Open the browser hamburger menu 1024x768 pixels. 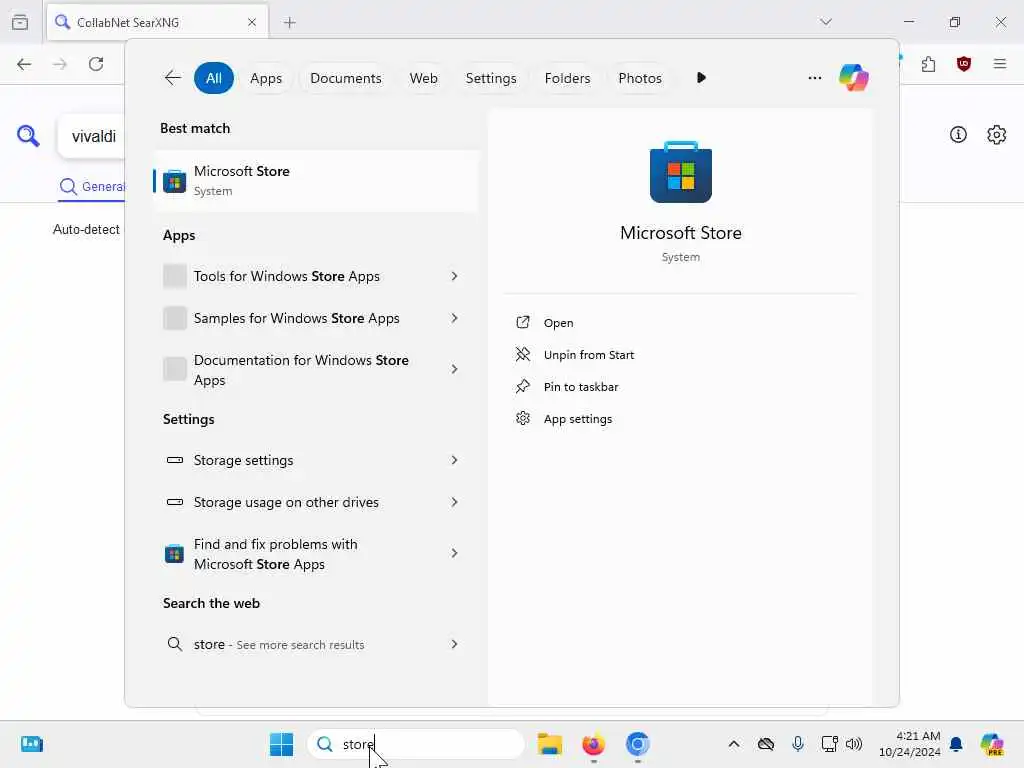coord(1000,64)
